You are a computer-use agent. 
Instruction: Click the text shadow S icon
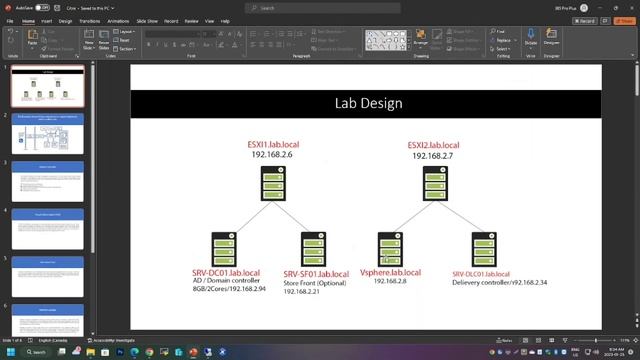[174, 45]
